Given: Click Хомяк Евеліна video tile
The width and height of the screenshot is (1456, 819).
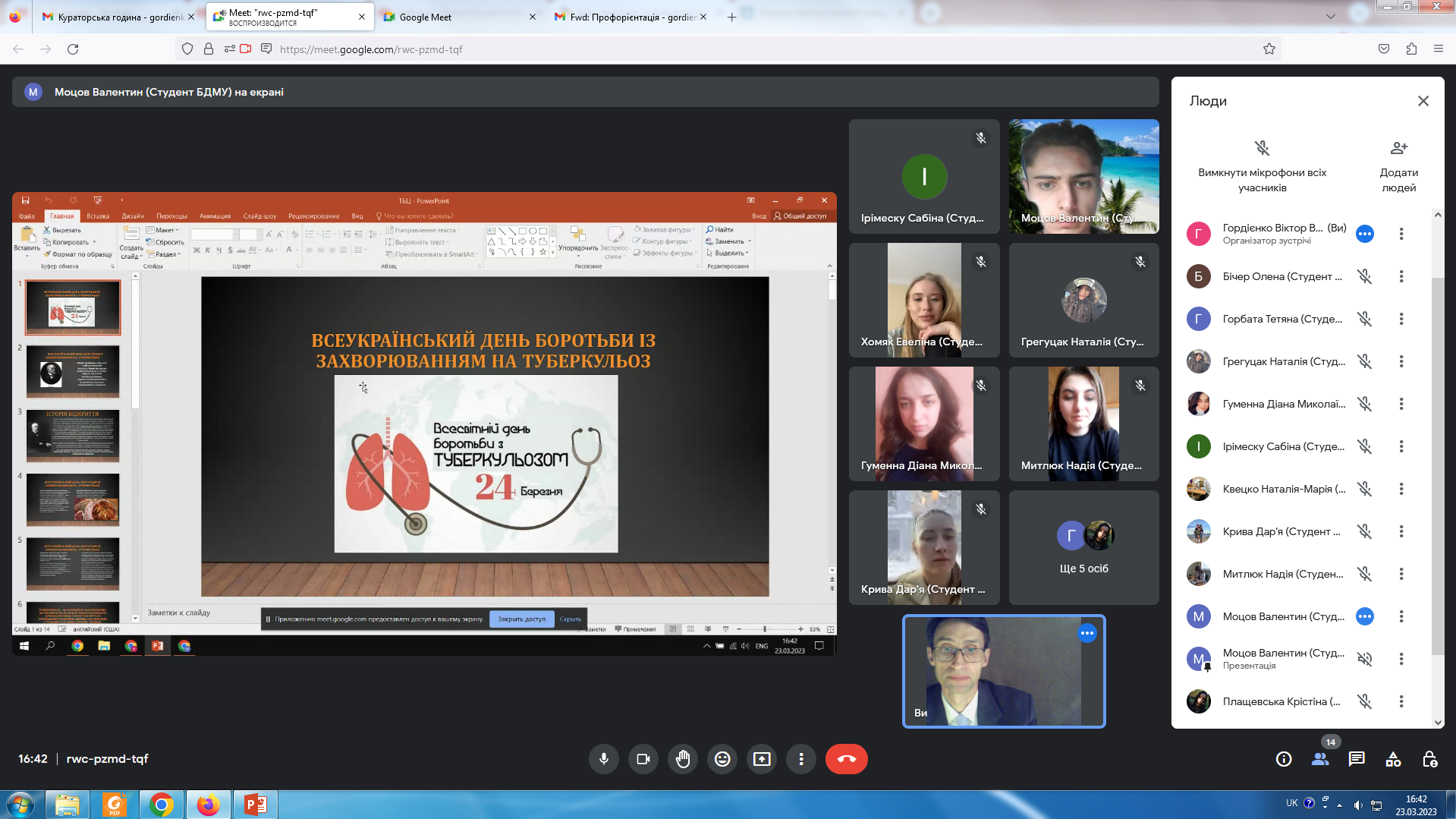Looking at the screenshot, I should (924, 300).
